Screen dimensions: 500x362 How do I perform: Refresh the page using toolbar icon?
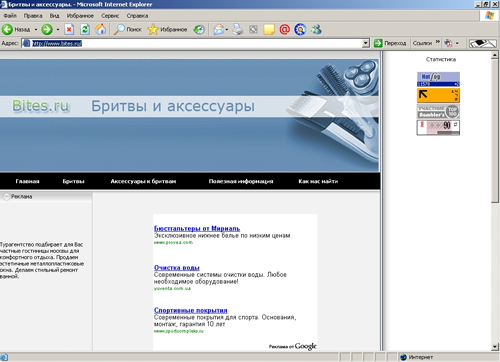pyautogui.click(x=85, y=30)
